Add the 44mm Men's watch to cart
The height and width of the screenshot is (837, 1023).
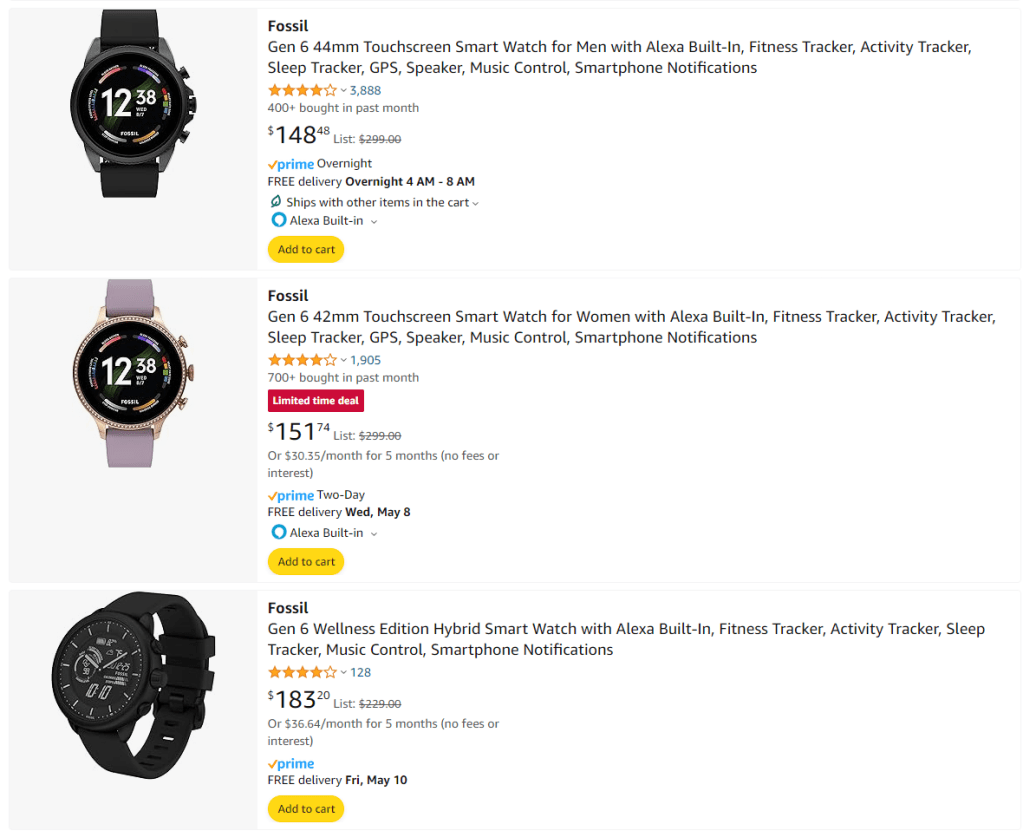point(306,250)
